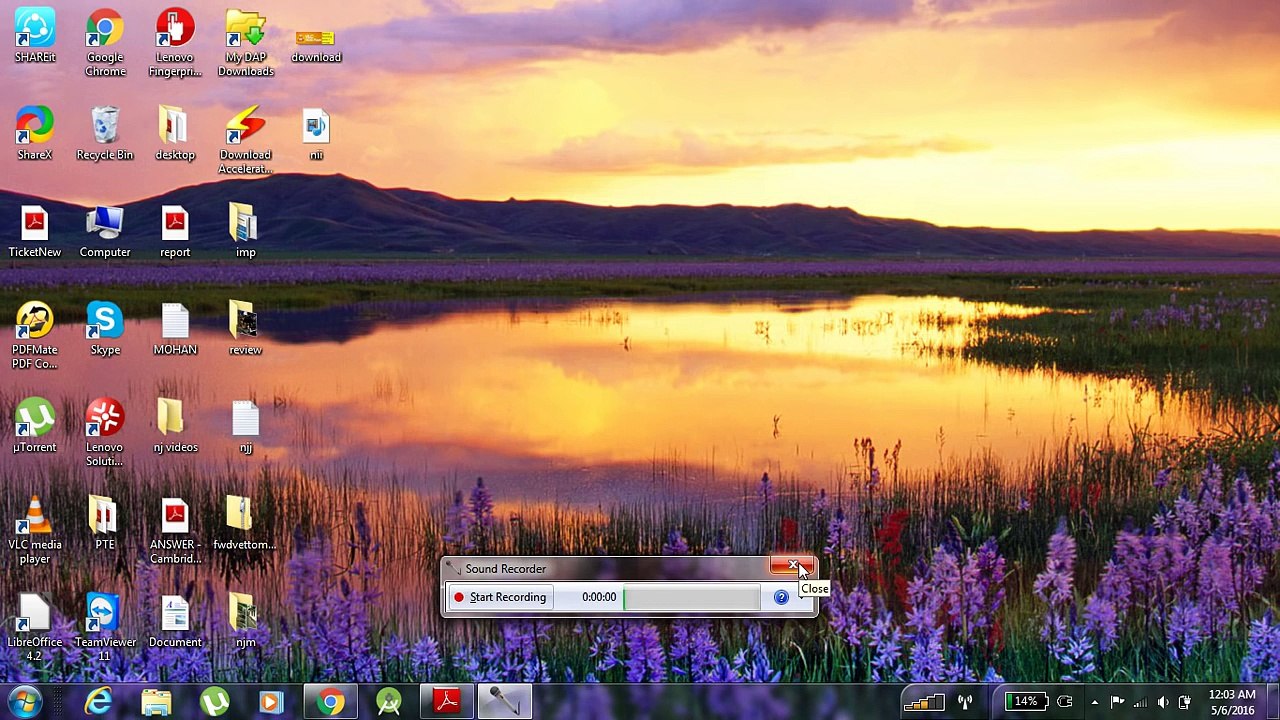
Task: Open µTorrent from taskbar
Action: [x=214, y=702]
